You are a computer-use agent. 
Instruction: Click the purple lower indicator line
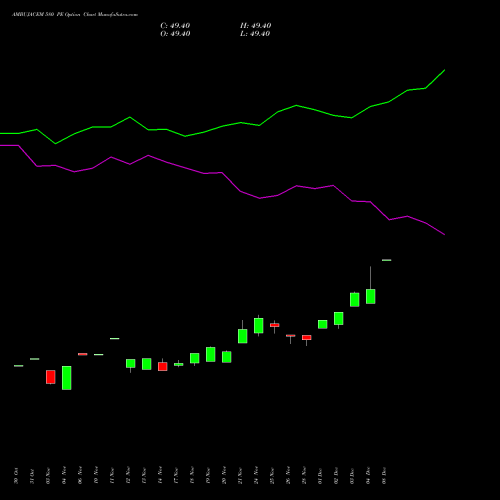coord(222,173)
